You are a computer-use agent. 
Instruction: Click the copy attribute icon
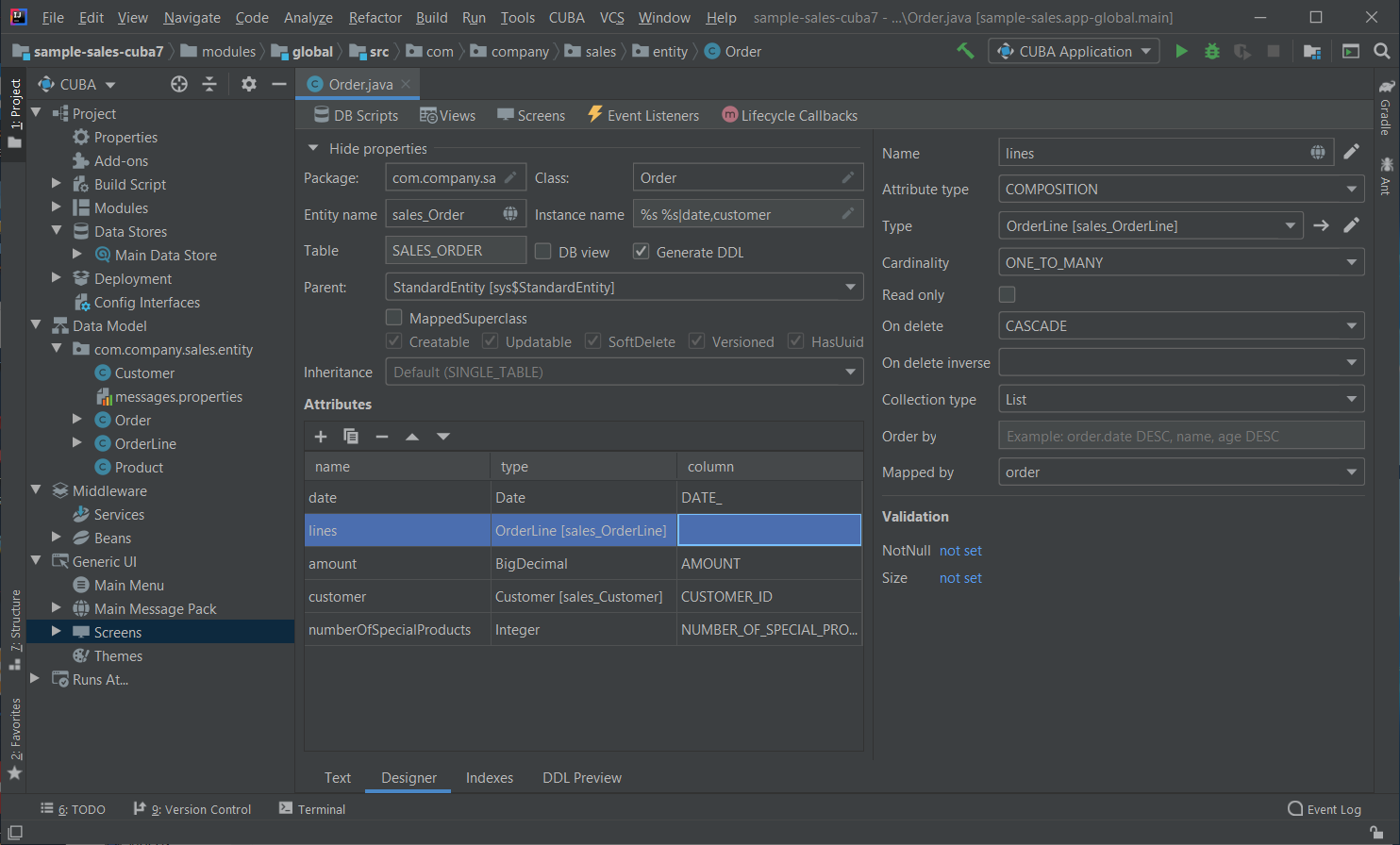tap(351, 436)
